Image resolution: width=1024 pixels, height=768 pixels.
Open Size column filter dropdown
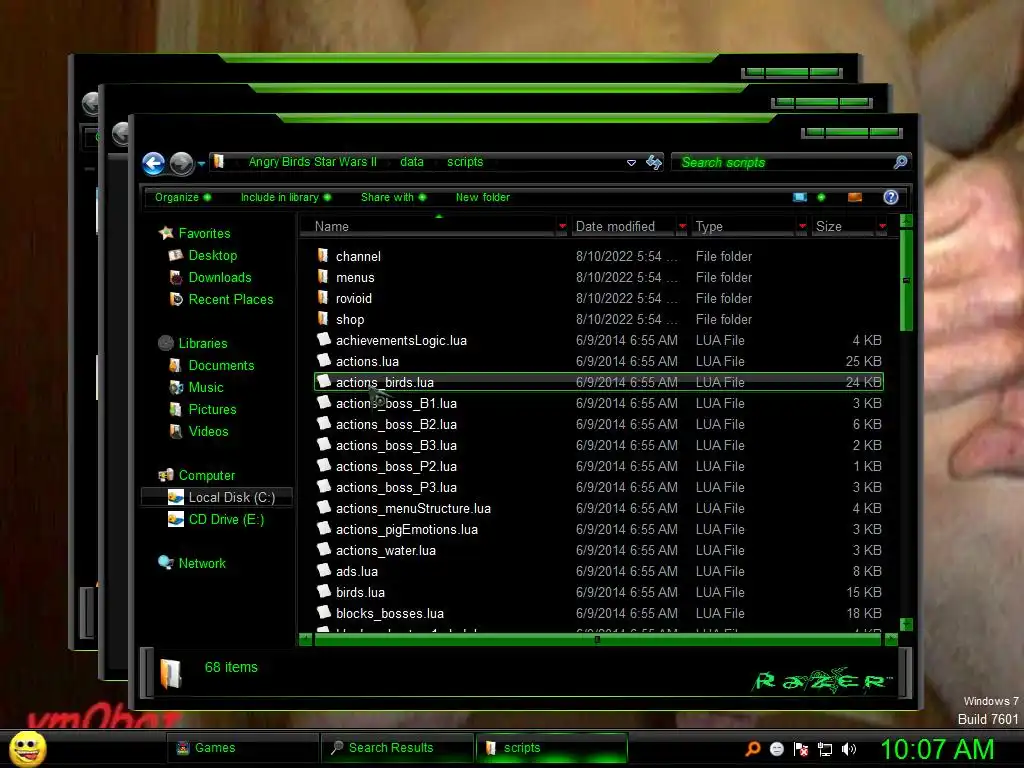coord(883,227)
